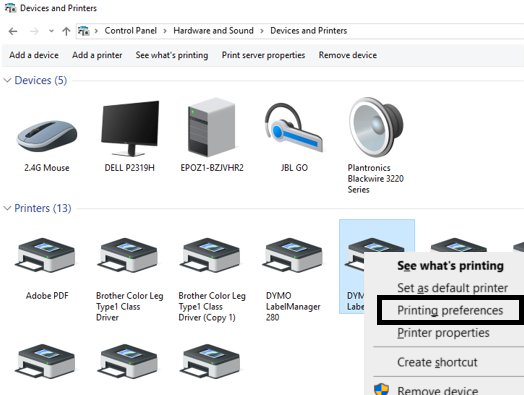Image resolution: width=524 pixels, height=395 pixels.
Task: Open Print server properties
Action: tap(263, 55)
